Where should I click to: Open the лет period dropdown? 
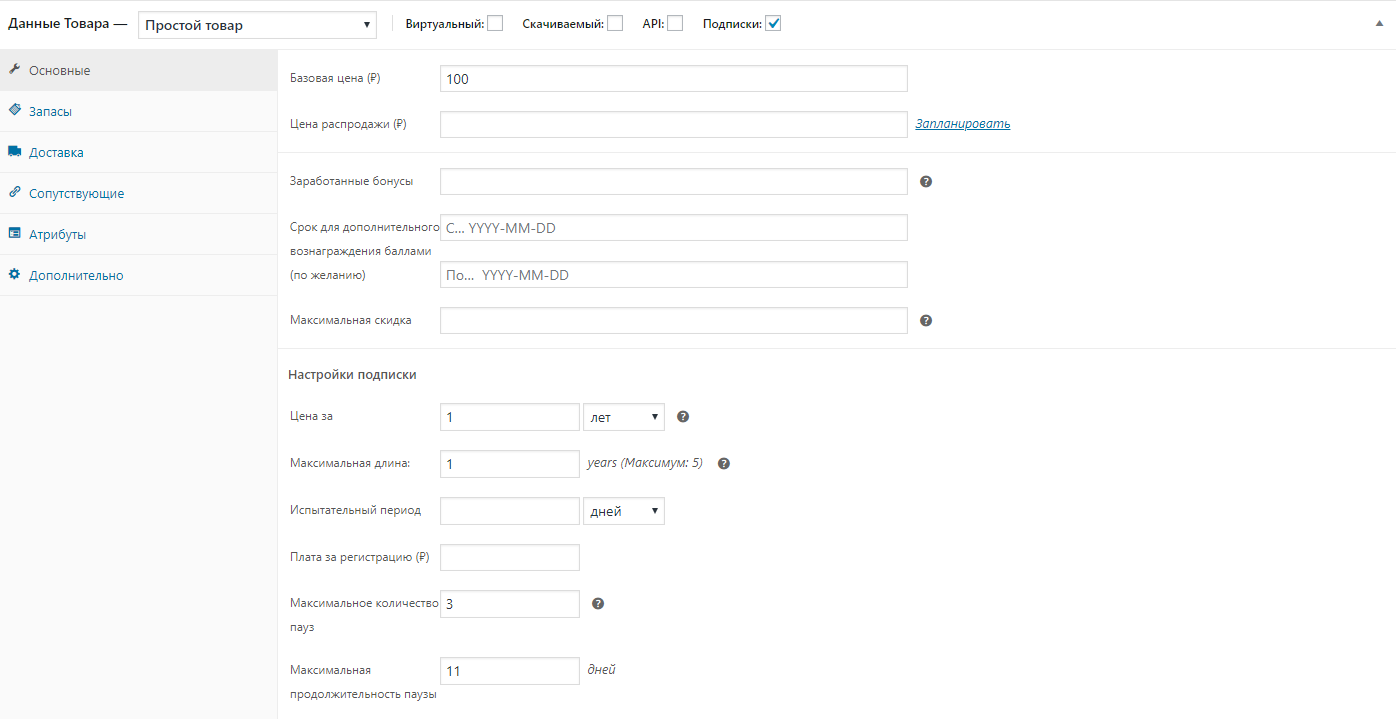pyautogui.click(x=624, y=417)
